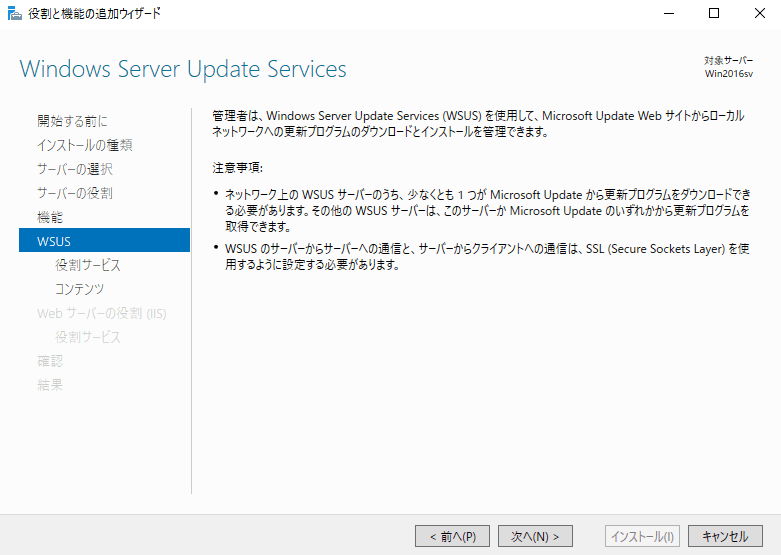Click the 結果 step
Screen dimensions: 781x555
coord(50,385)
